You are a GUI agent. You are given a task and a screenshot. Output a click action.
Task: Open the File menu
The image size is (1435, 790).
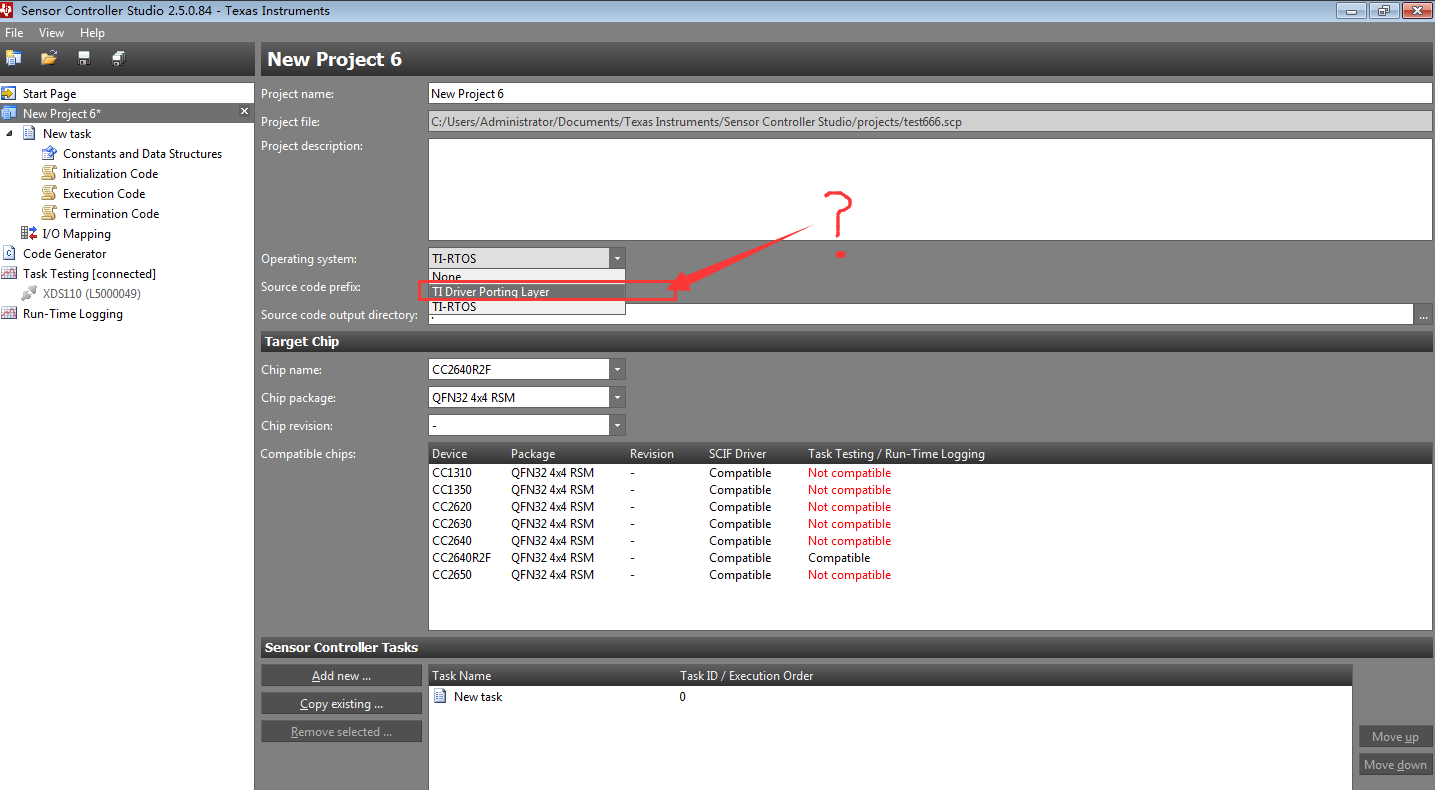(14, 33)
